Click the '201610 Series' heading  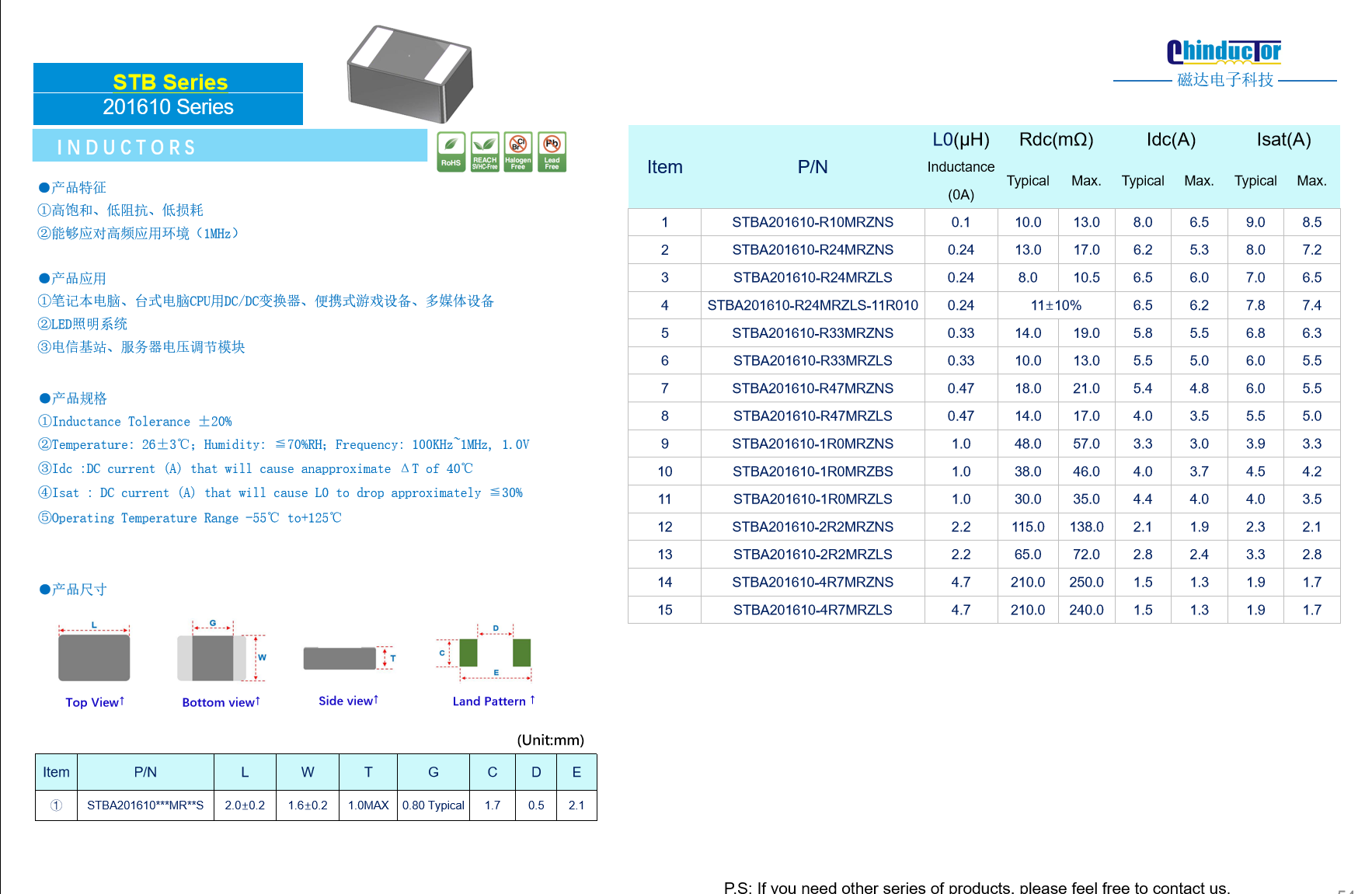[169, 107]
